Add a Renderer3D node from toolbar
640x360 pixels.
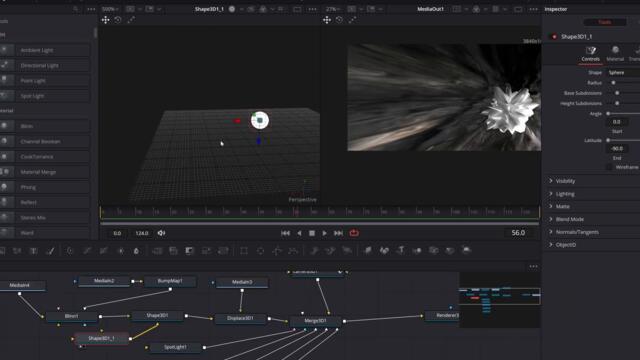[x=466, y=251]
